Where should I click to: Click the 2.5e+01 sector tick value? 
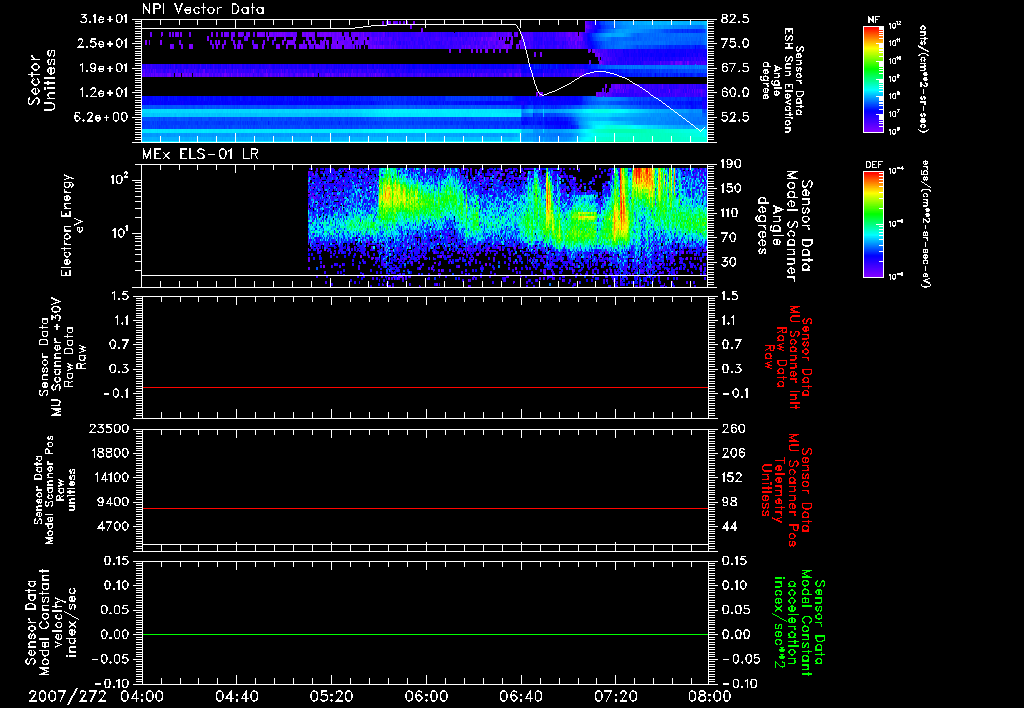[x=104, y=43]
